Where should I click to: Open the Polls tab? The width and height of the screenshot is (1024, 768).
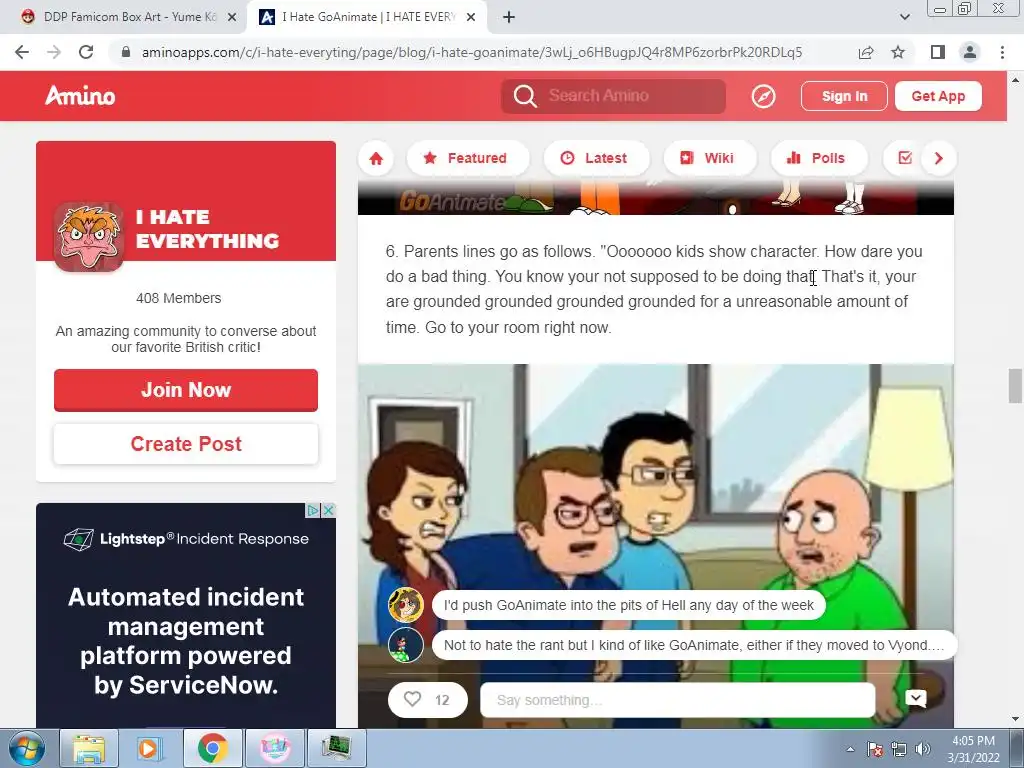(819, 158)
